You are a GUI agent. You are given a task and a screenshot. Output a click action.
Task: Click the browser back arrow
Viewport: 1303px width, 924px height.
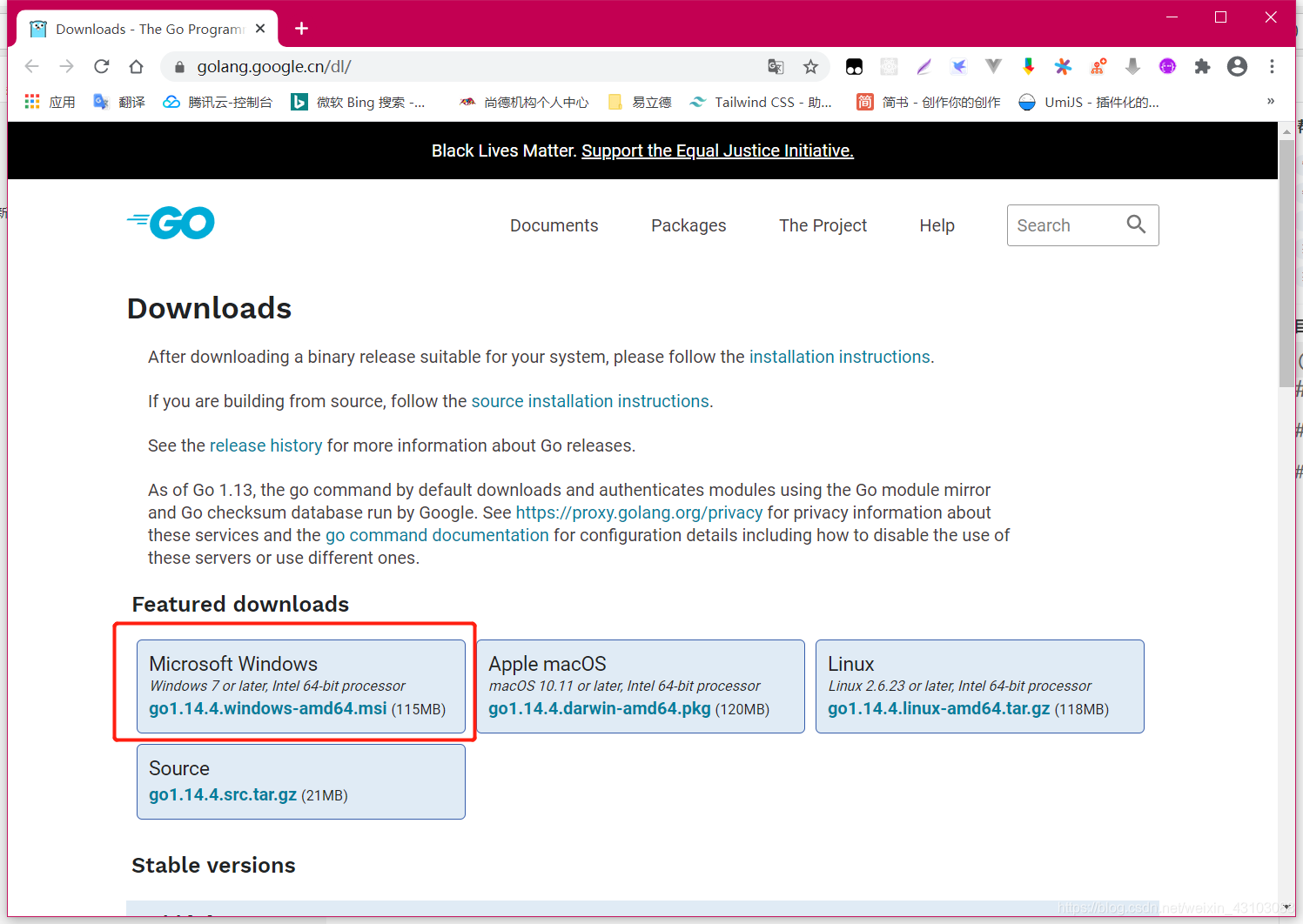pos(32,66)
